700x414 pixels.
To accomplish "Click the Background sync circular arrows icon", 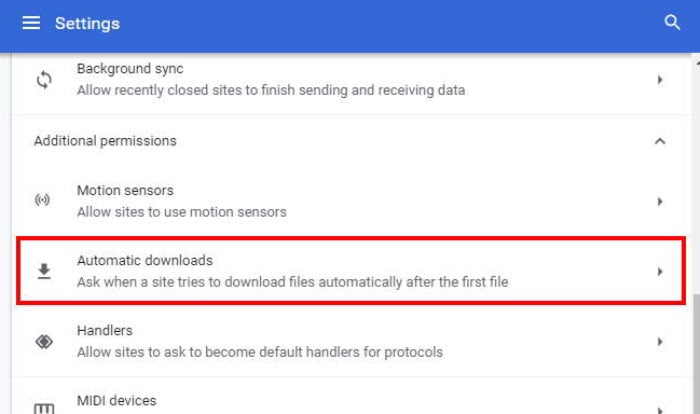I will (44, 80).
